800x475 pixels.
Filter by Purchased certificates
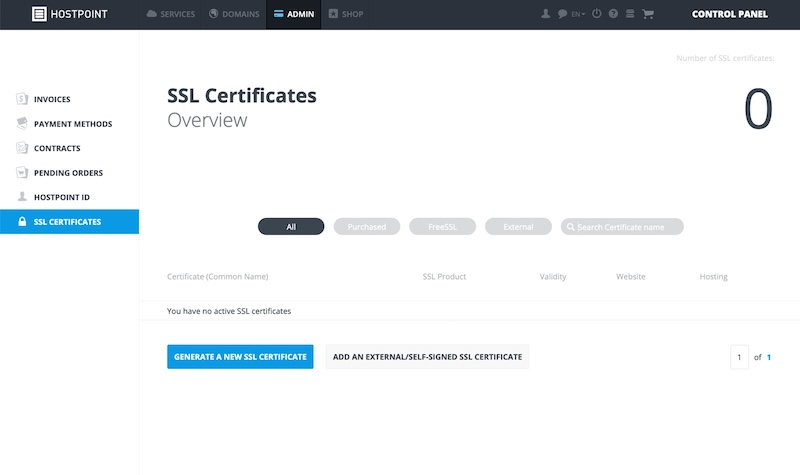click(x=367, y=227)
